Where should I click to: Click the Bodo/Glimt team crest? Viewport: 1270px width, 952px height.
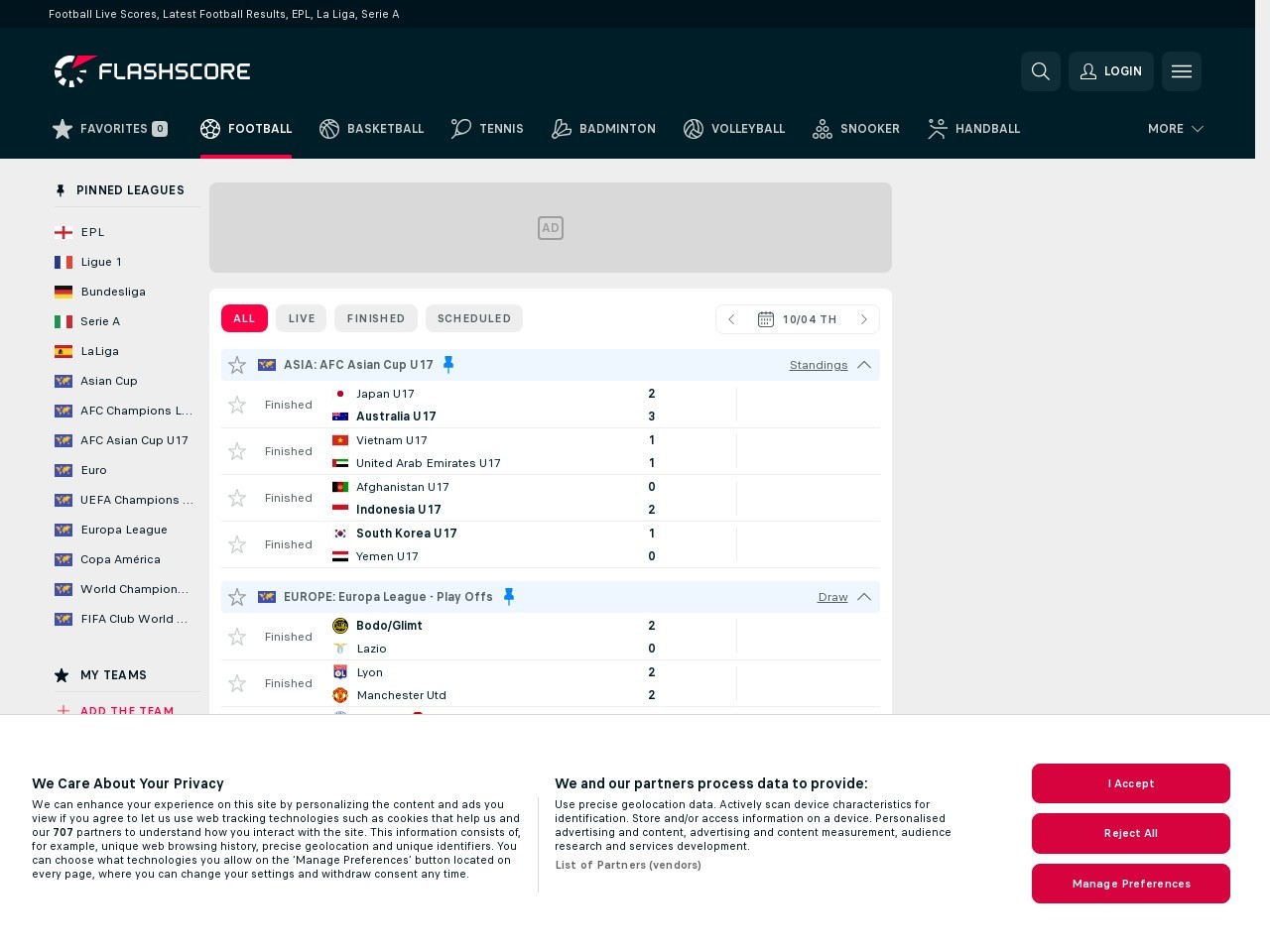pyautogui.click(x=340, y=626)
